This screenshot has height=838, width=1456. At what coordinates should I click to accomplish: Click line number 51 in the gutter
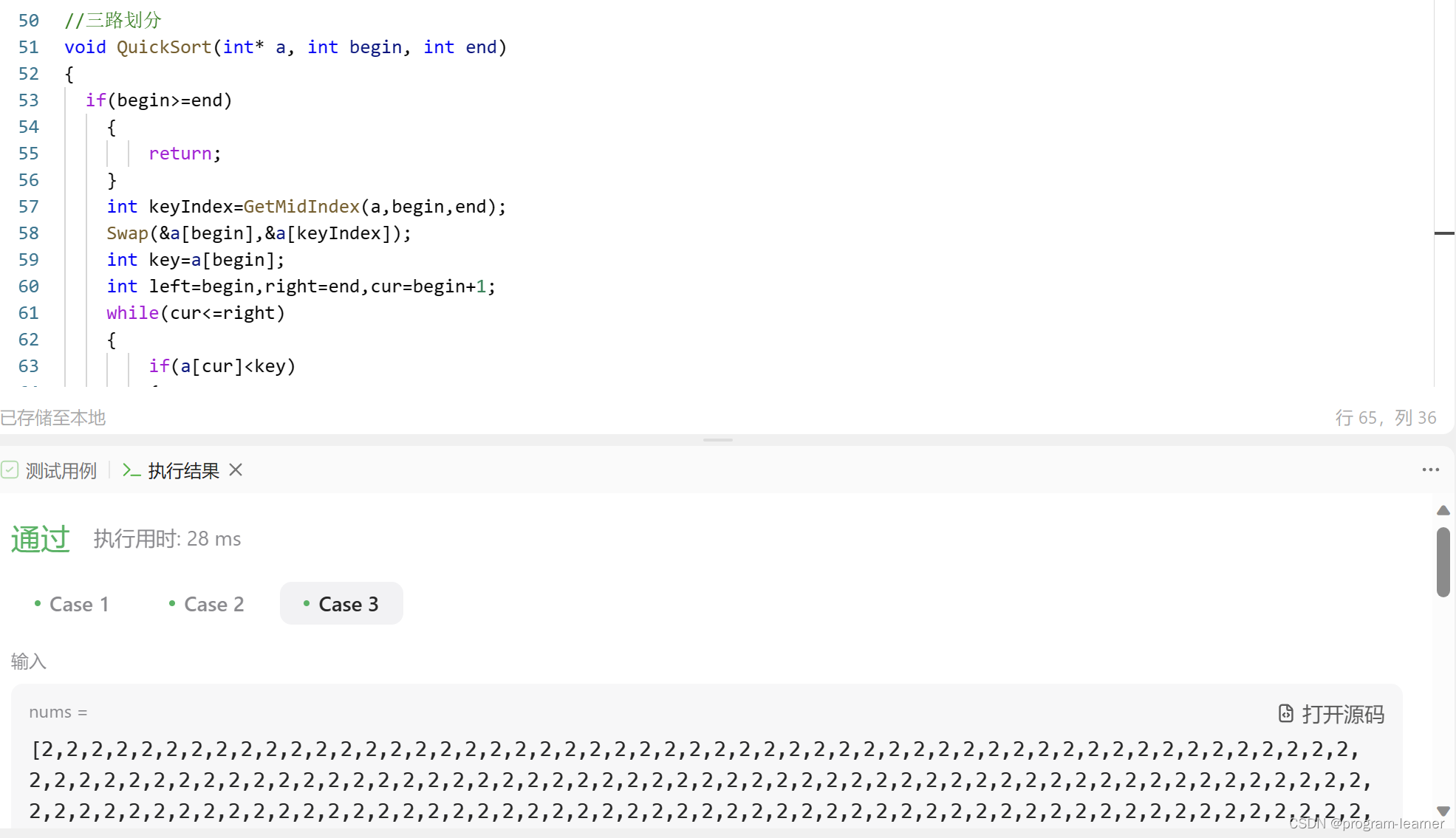pos(29,47)
